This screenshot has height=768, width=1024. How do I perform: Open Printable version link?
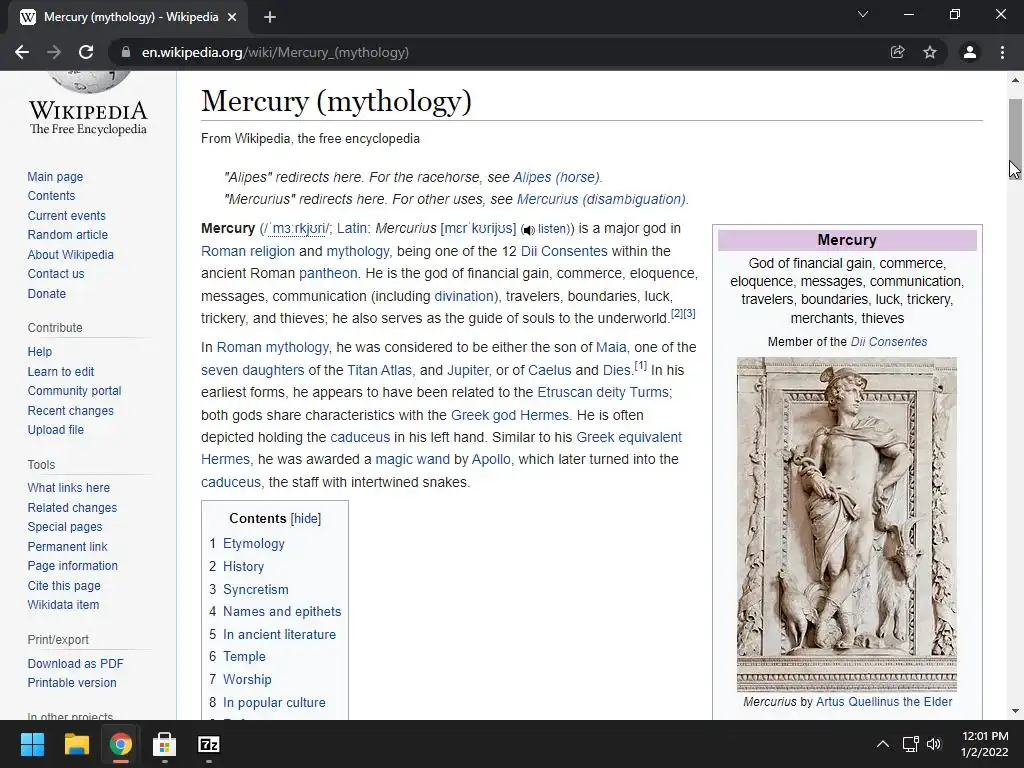(x=72, y=682)
